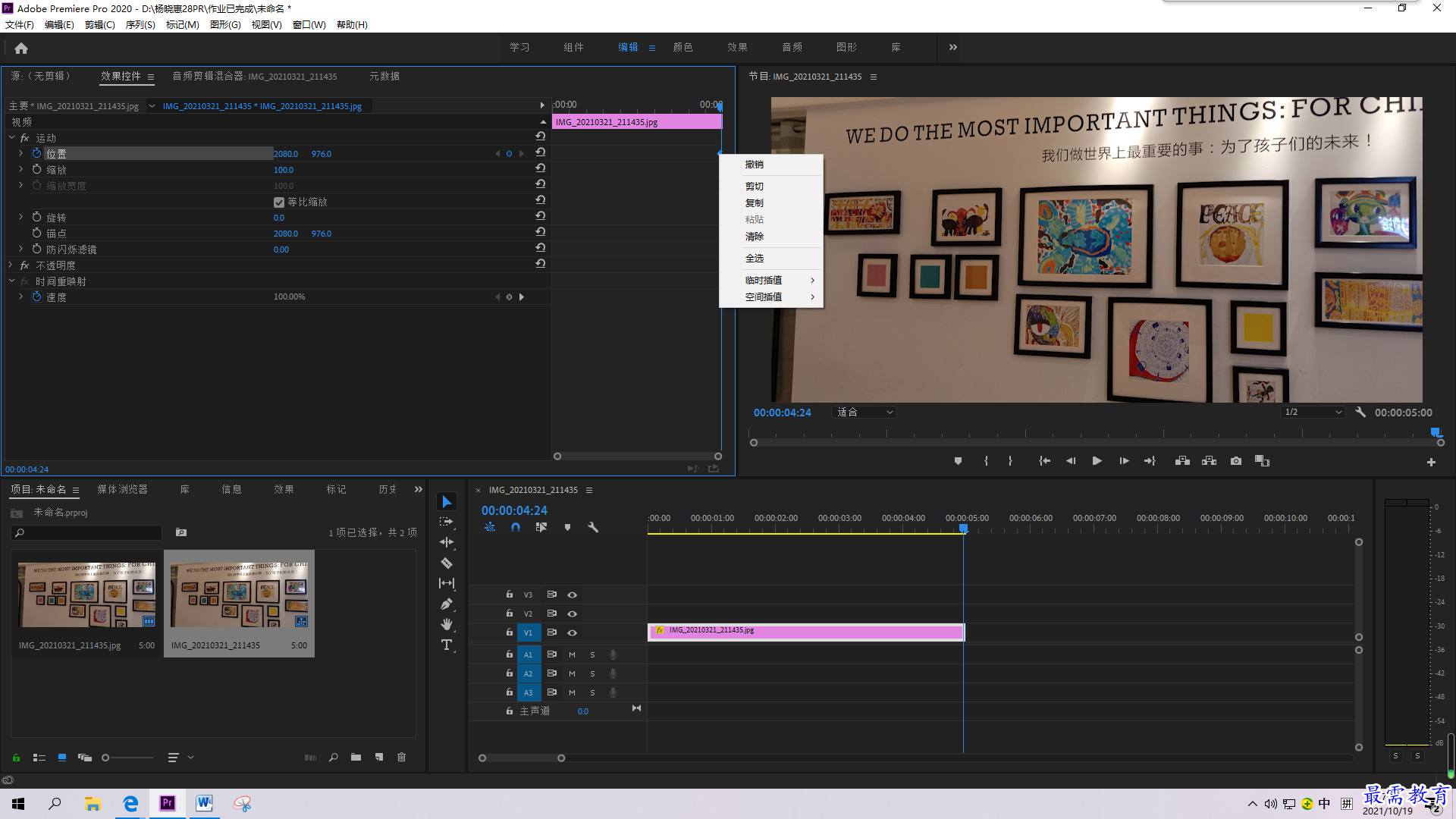This screenshot has height=819, width=1456.
Task: Open program monitor settings wrench
Action: click(x=1360, y=412)
